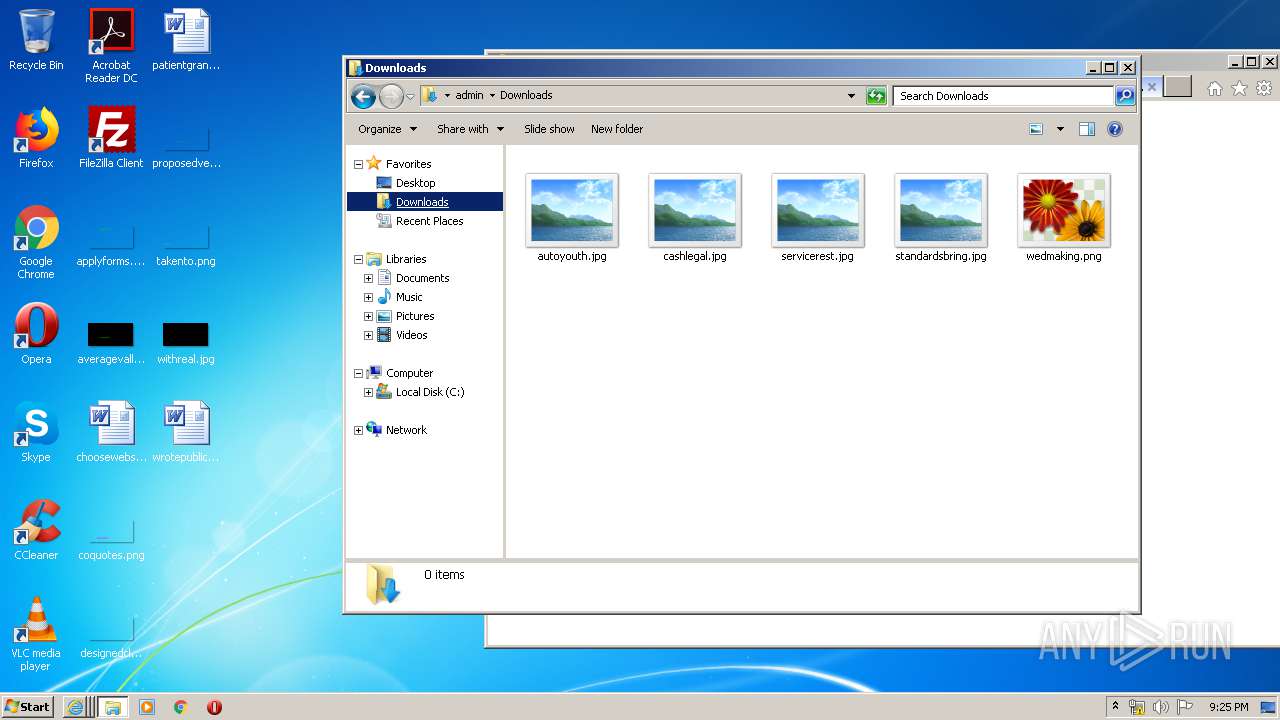Viewport: 1280px width, 720px height.
Task: Open Tools gear in background browser window
Action: point(1264,88)
